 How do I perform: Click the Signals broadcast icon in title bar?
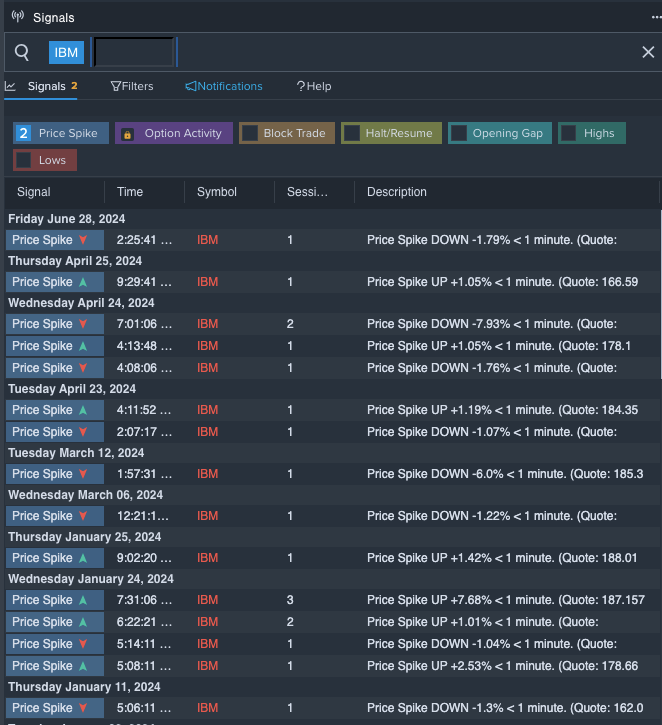click(x=17, y=17)
